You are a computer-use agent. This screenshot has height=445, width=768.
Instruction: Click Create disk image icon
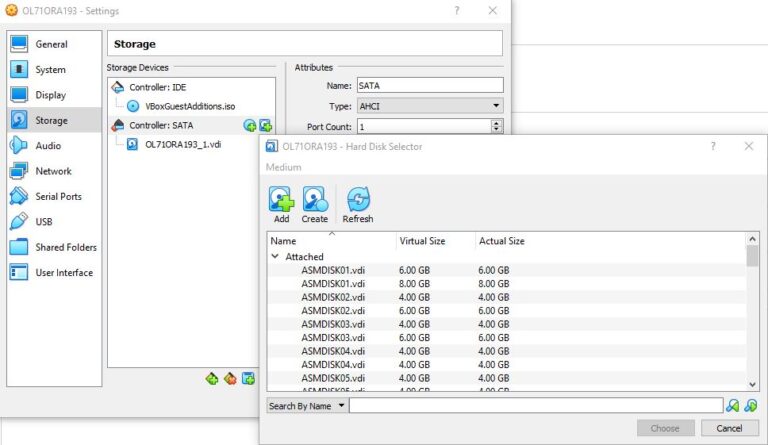click(x=315, y=205)
